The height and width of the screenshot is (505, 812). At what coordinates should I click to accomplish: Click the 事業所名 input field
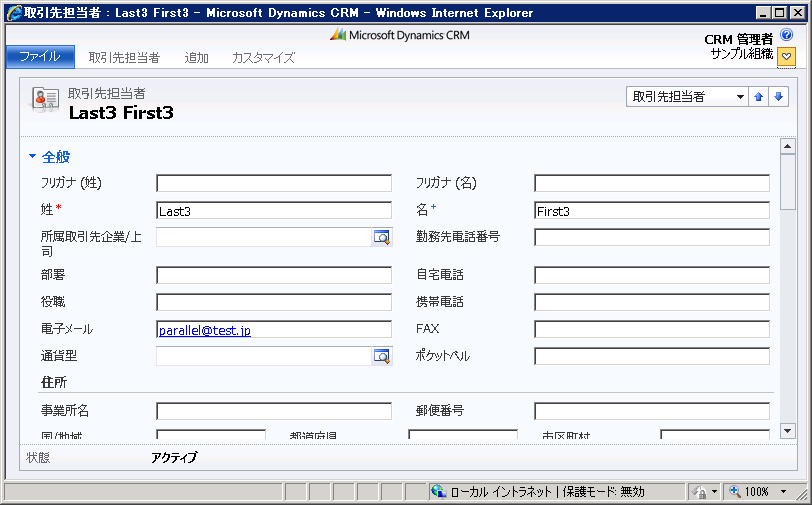click(274, 411)
